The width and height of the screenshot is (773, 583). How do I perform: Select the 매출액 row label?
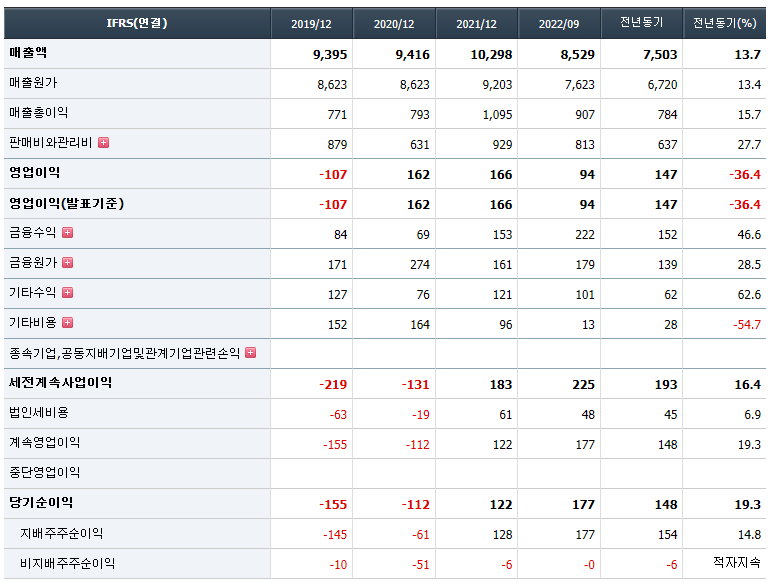click(x=28, y=53)
